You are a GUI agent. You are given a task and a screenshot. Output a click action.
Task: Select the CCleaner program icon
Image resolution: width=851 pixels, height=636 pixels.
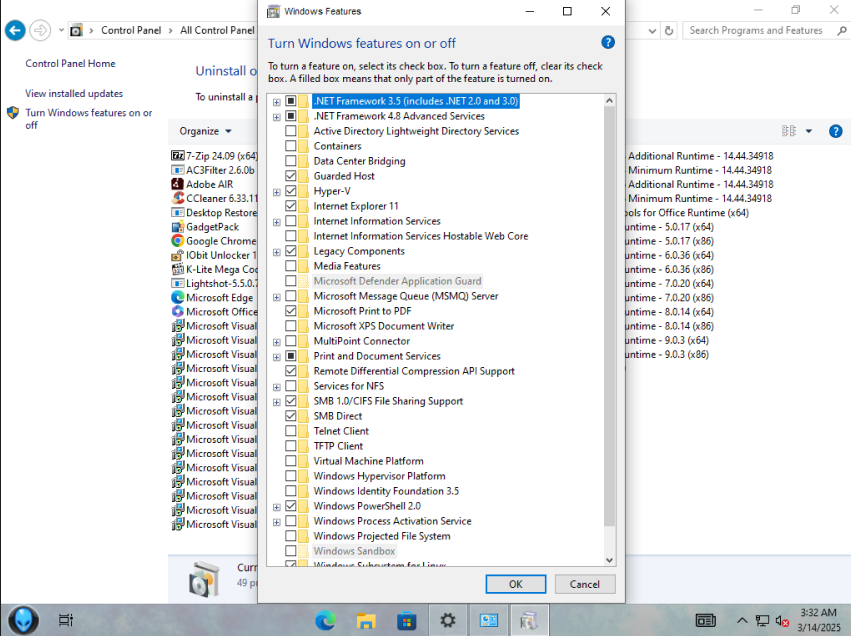[177, 198]
